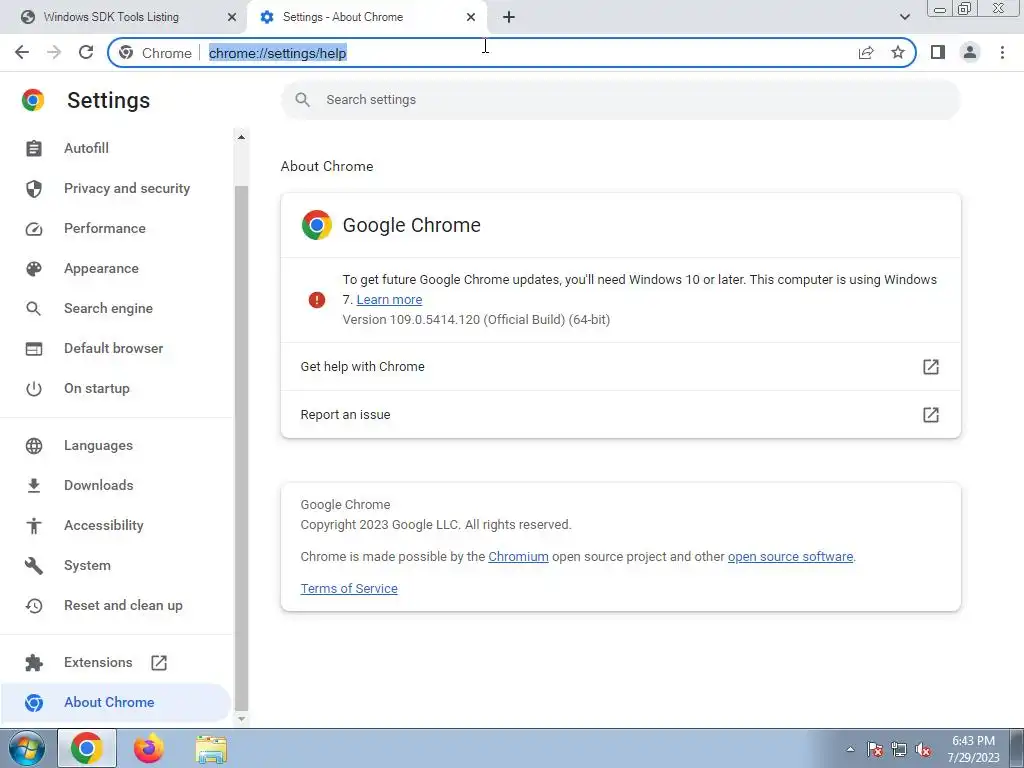
Task: Click the sidebar scrollbar thumb
Action: pyautogui.click(x=241, y=448)
